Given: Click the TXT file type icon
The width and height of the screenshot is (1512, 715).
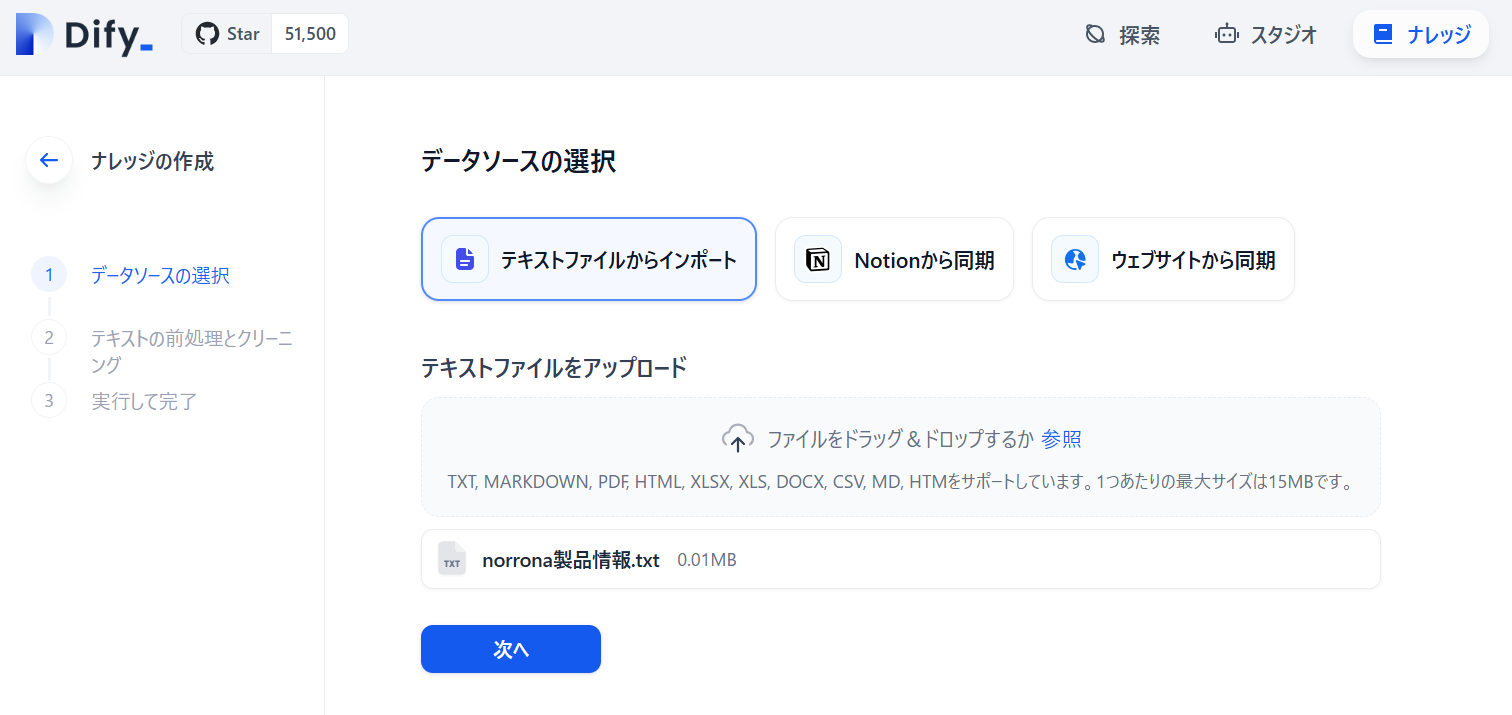Looking at the screenshot, I should tap(452, 559).
